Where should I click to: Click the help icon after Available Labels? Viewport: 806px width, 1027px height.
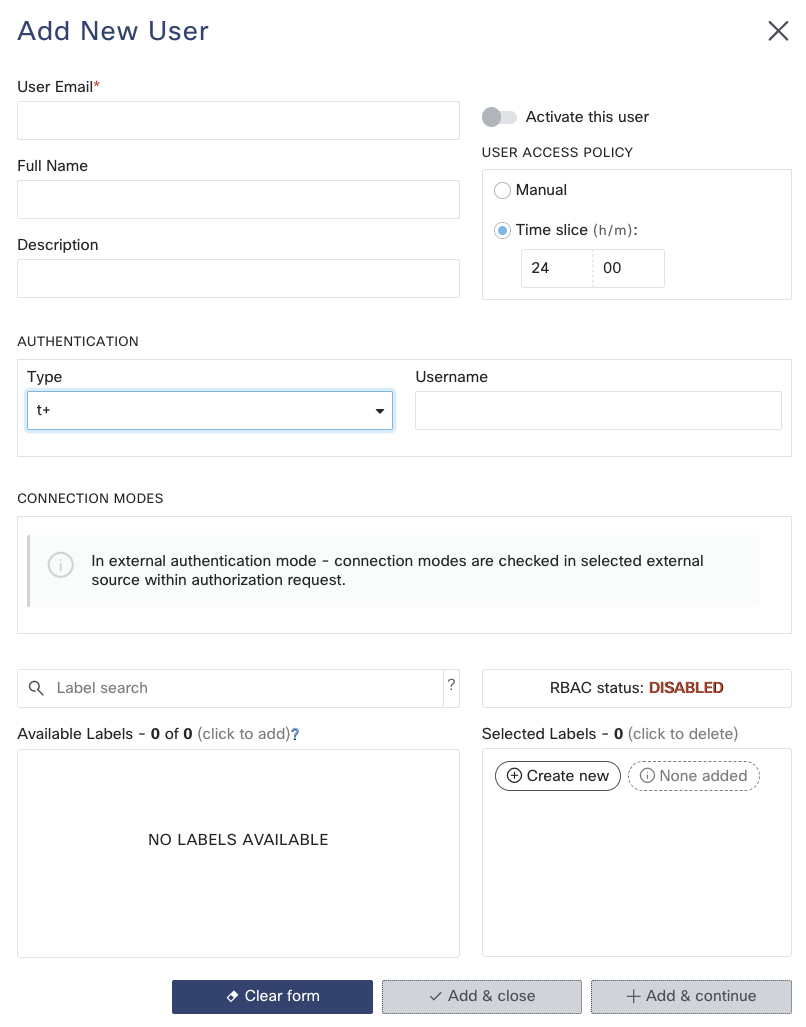295,734
